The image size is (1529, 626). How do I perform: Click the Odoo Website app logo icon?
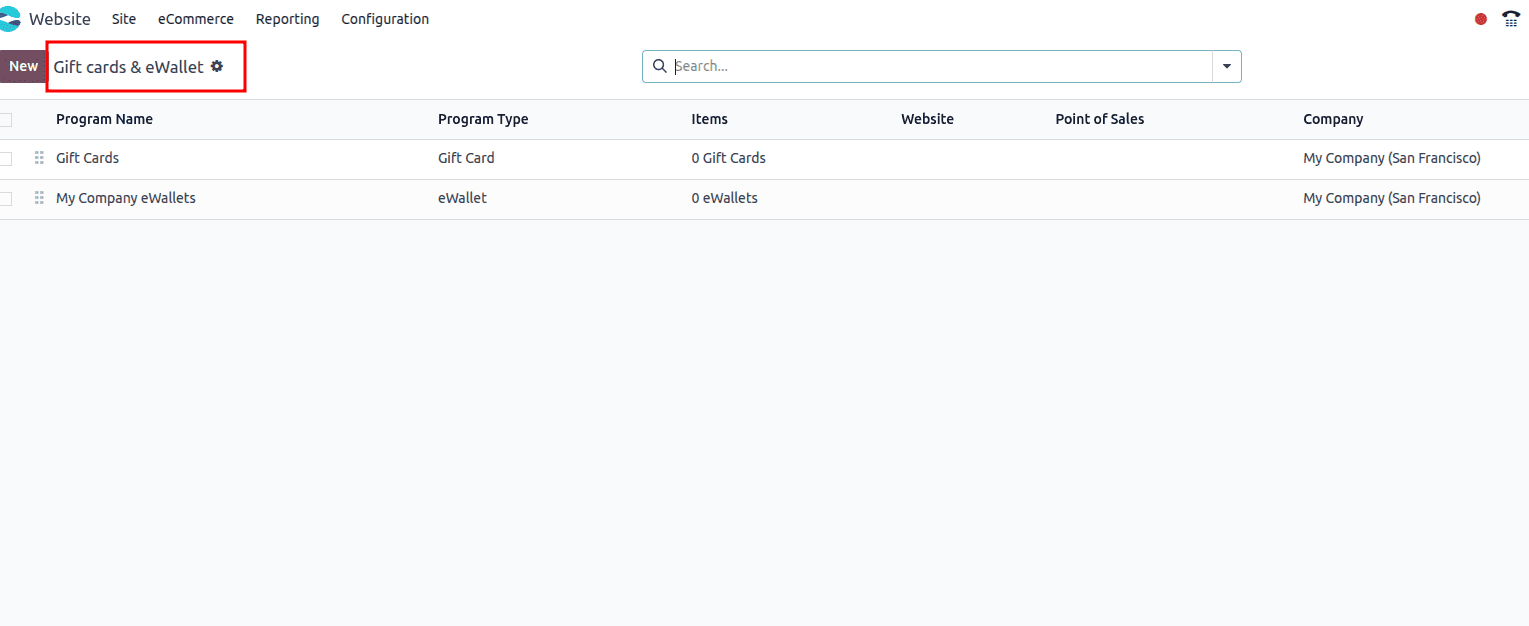tap(10, 19)
